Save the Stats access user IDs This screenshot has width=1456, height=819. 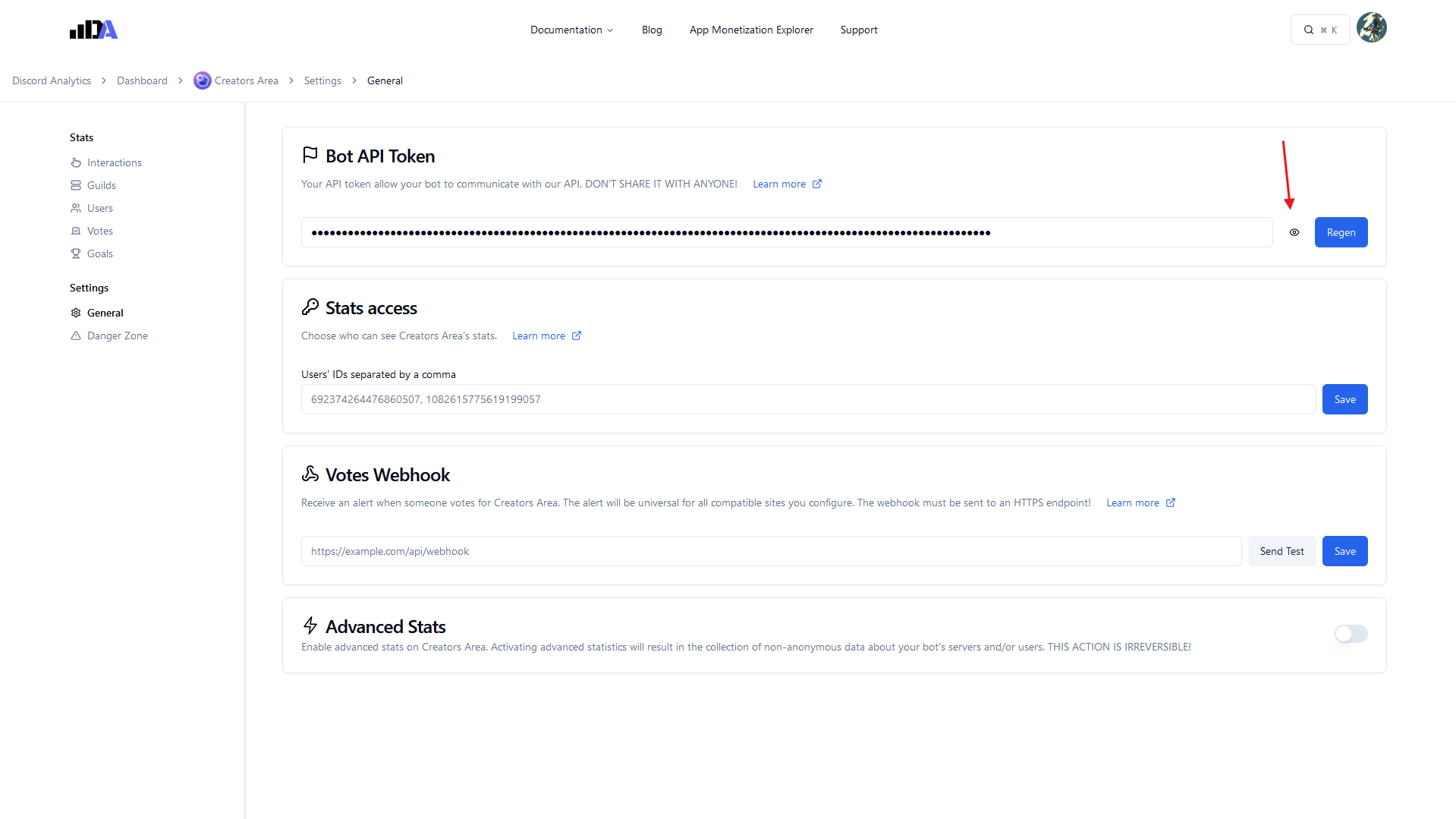pos(1344,399)
